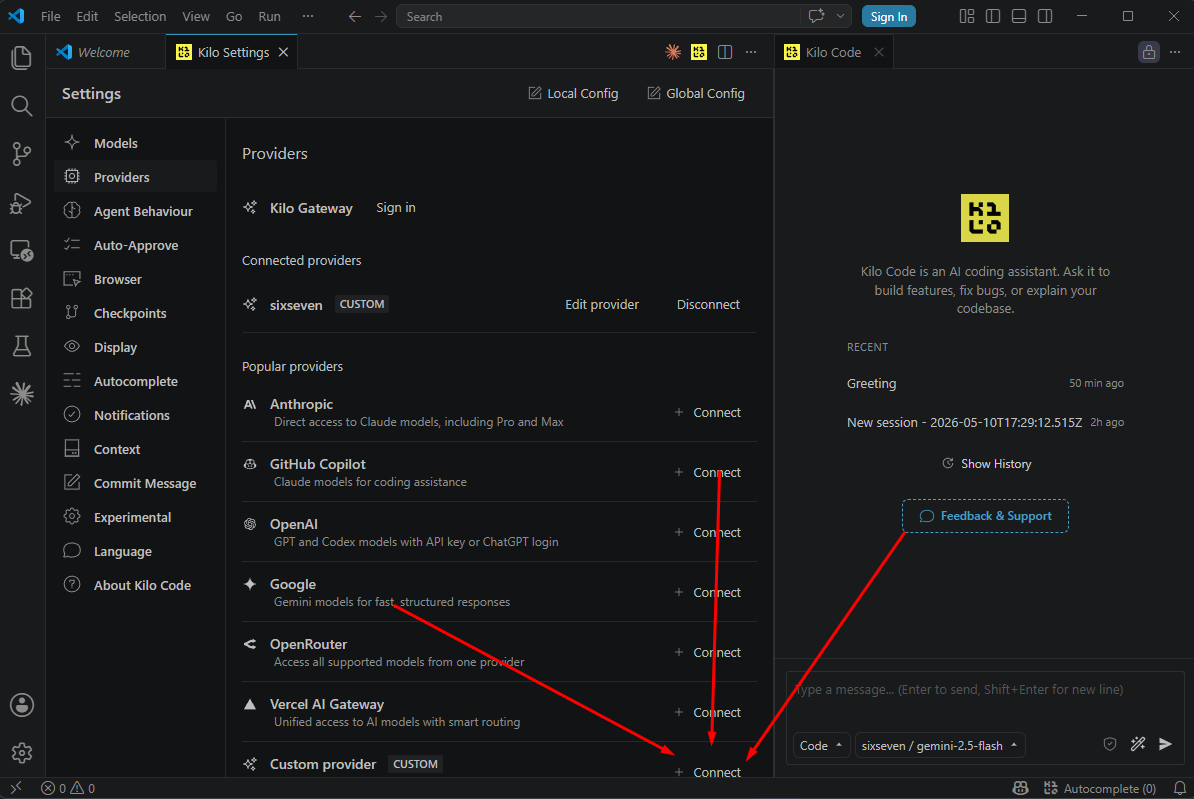Open Checkpoints settings section
The height and width of the screenshot is (799, 1194).
click(x=130, y=313)
